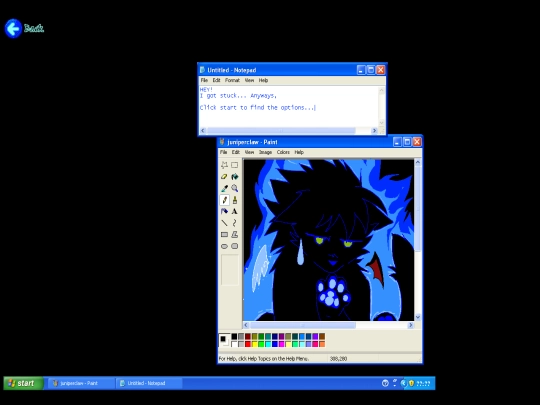Pick the orange color swatch
This screenshot has width=540, height=405.
tap(322, 344)
